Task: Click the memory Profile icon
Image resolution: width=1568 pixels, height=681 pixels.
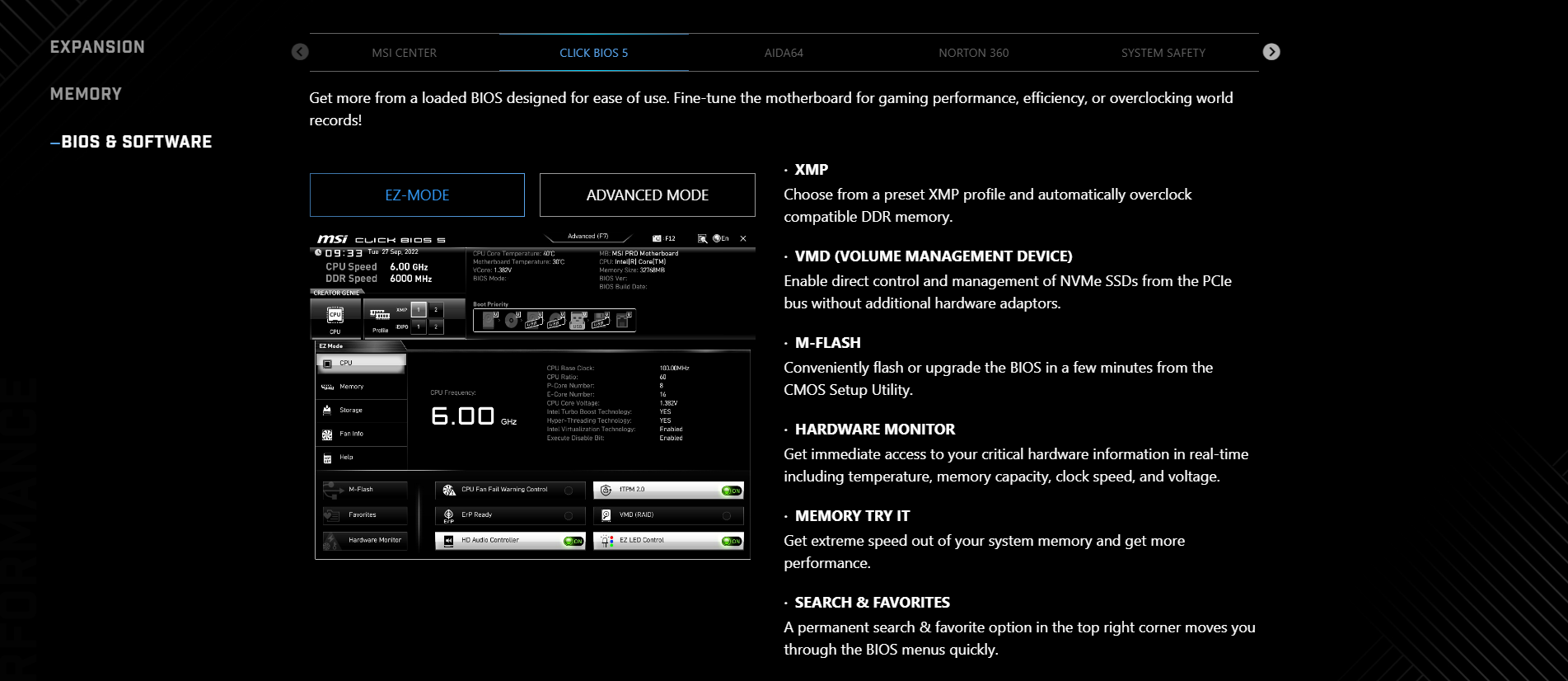Action: 380,315
